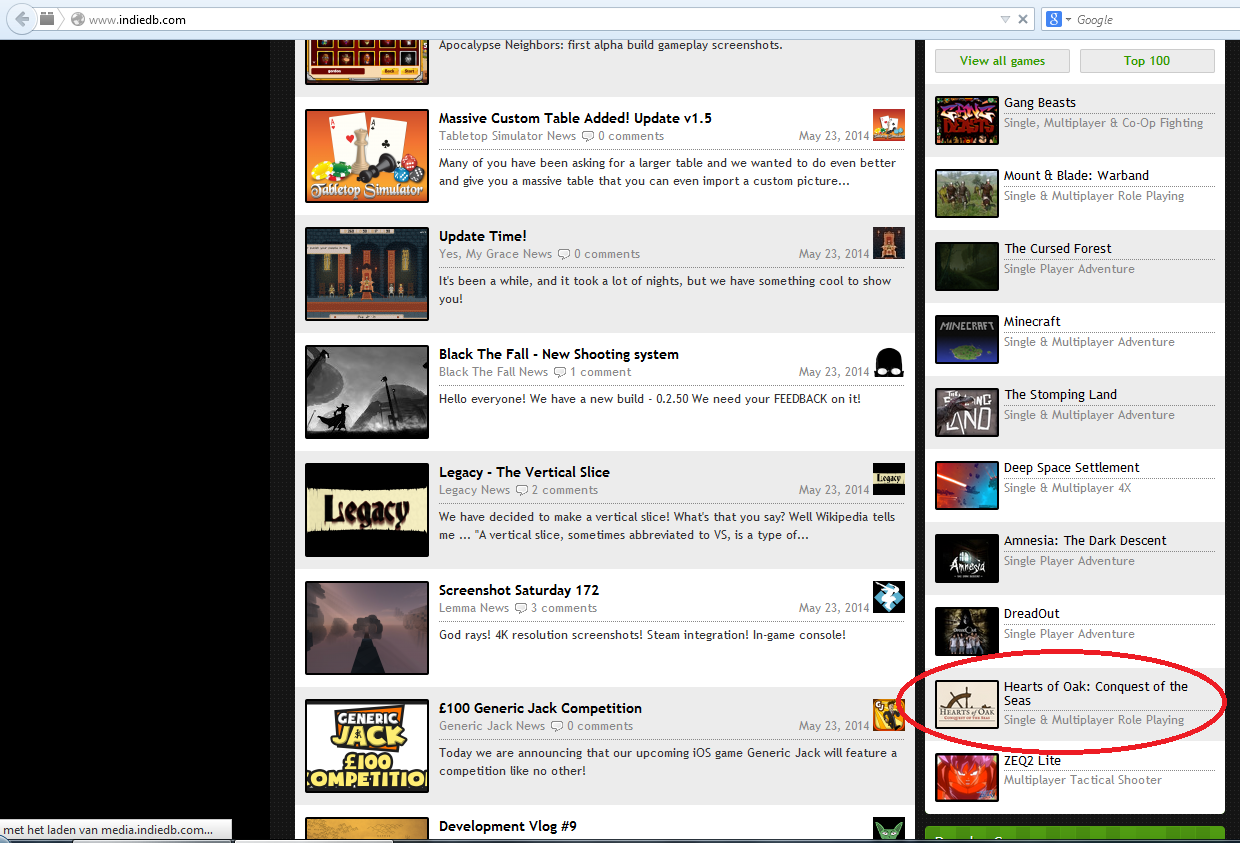The width and height of the screenshot is (1240, 843).
Task: Open Screenshot Saturday 172 thumbnail
Action: click(x=367, y=628)
